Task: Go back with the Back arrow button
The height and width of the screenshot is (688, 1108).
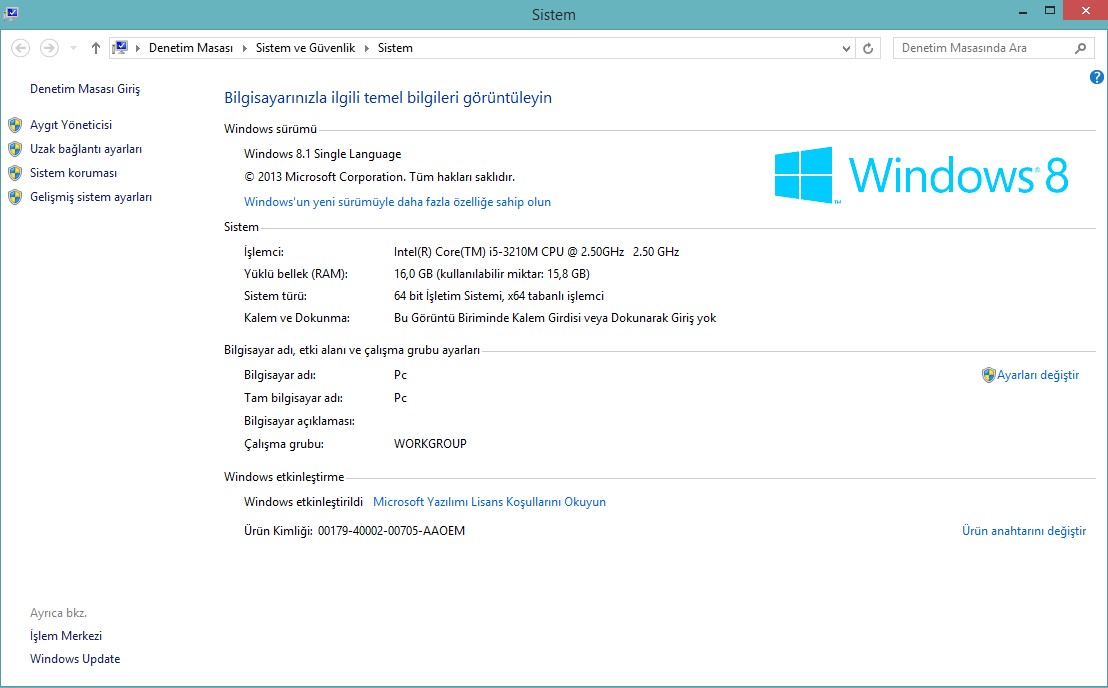Action: [x=20, y=48]
